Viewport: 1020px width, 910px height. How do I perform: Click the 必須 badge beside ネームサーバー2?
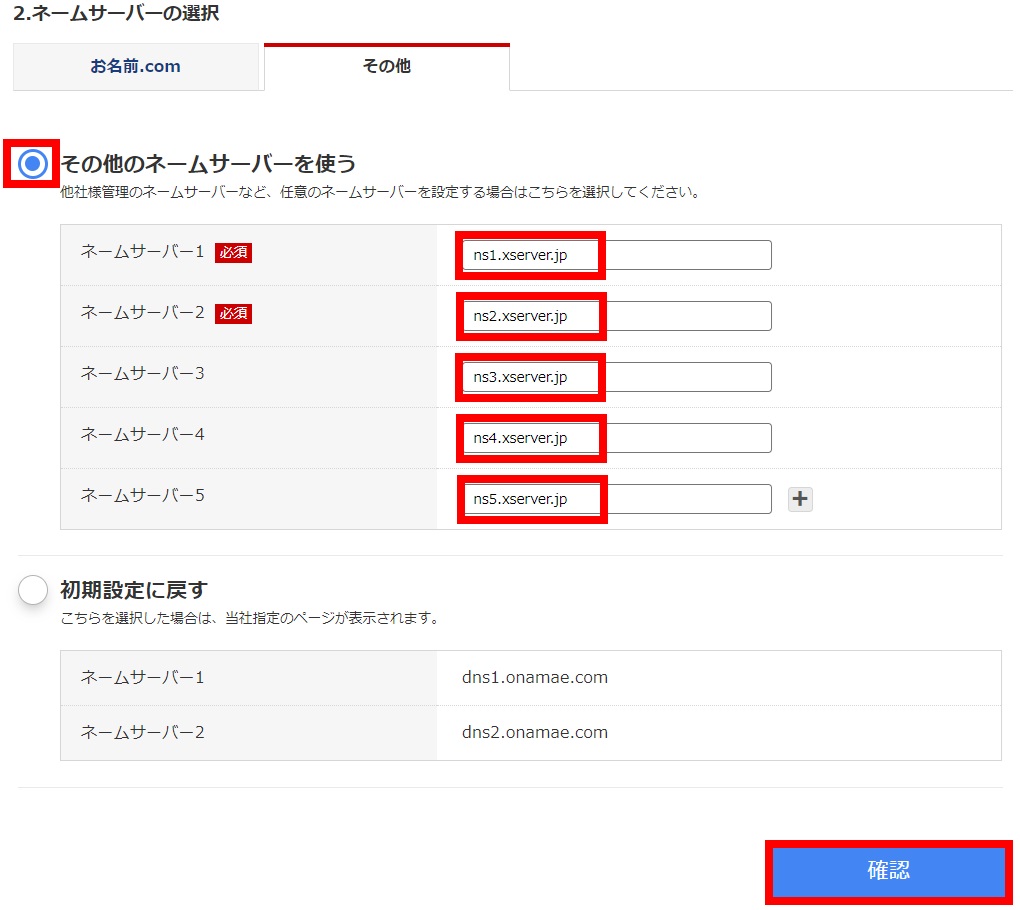[233, 314]
